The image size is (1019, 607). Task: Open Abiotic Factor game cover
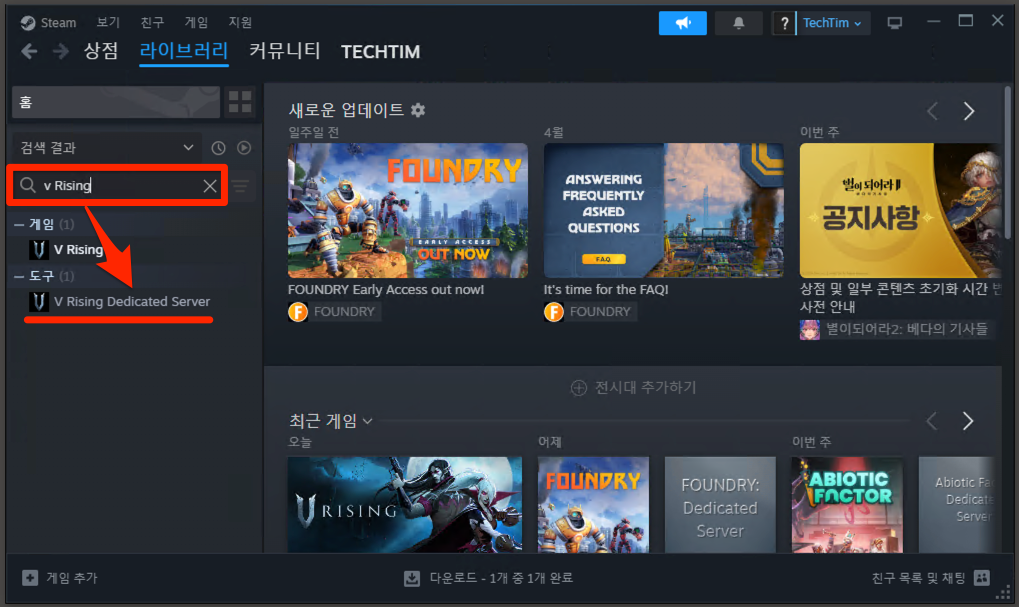pyautogui.click(x=847, y=504)
